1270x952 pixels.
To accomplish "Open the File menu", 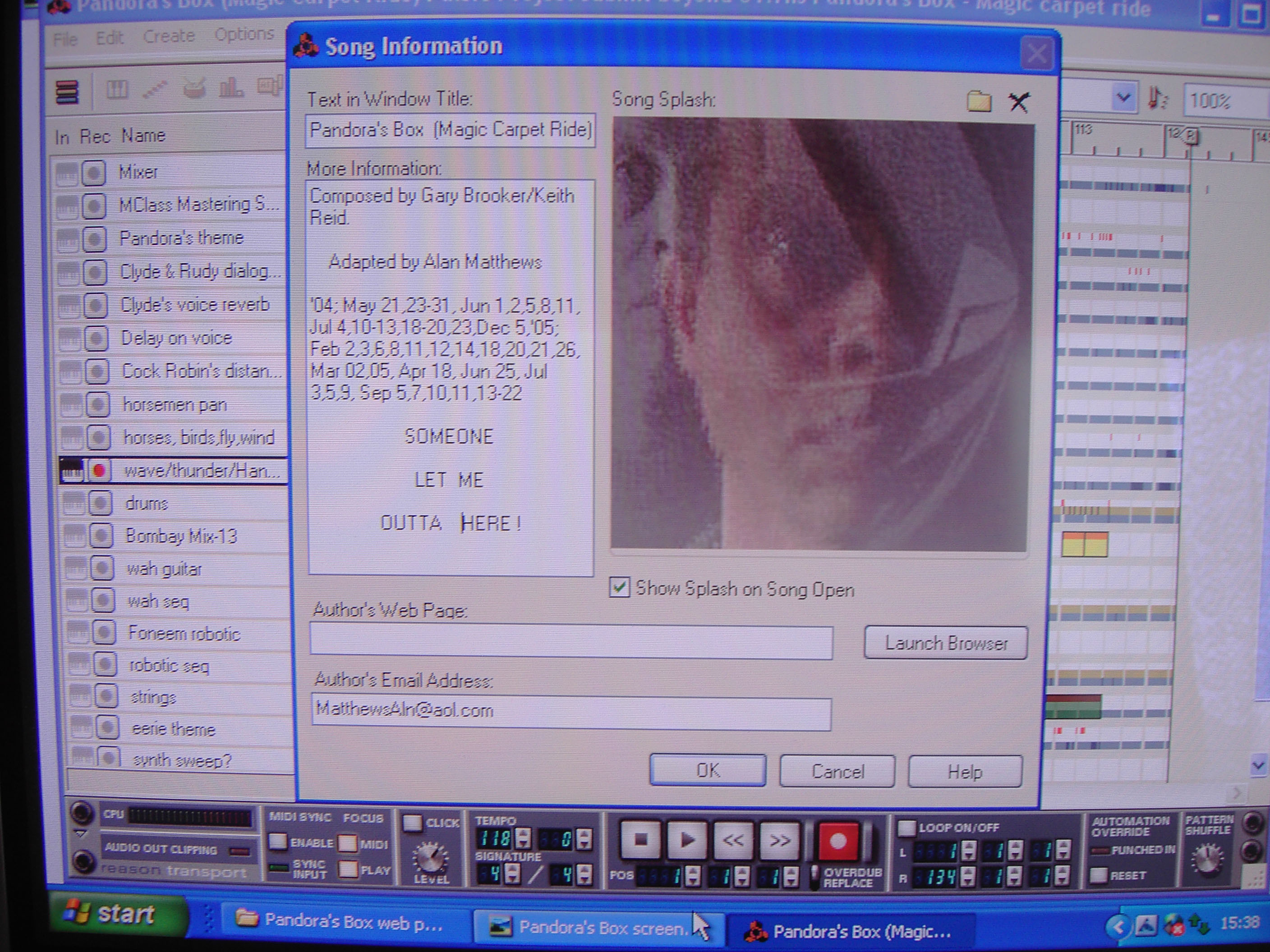I will click(x=65, y=39).
